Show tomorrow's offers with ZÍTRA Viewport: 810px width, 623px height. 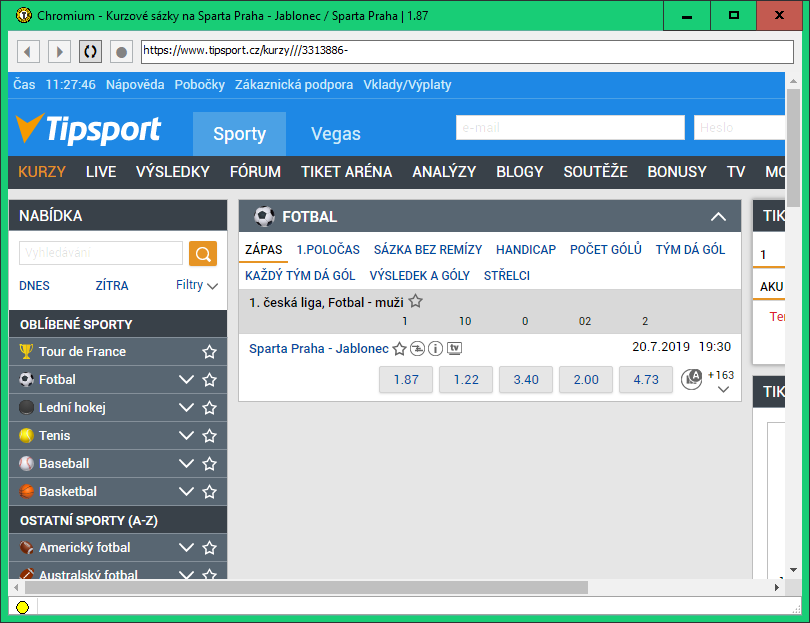(x=112, y=286)
